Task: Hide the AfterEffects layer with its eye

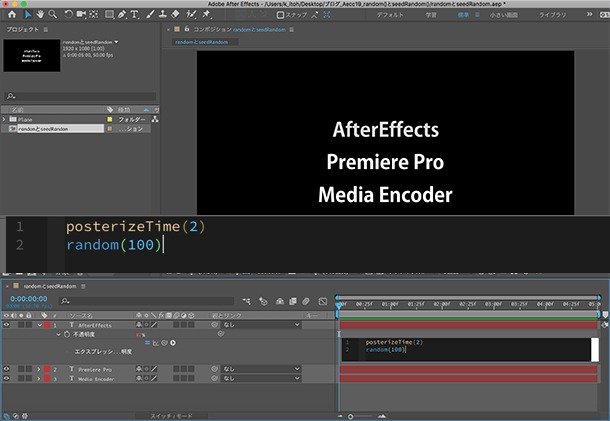Action: tap(6, 325)
